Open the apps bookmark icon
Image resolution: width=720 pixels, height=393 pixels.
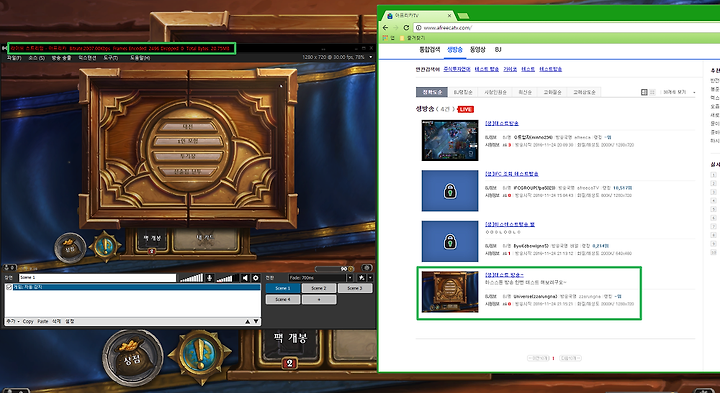click(x=386, y=38)
